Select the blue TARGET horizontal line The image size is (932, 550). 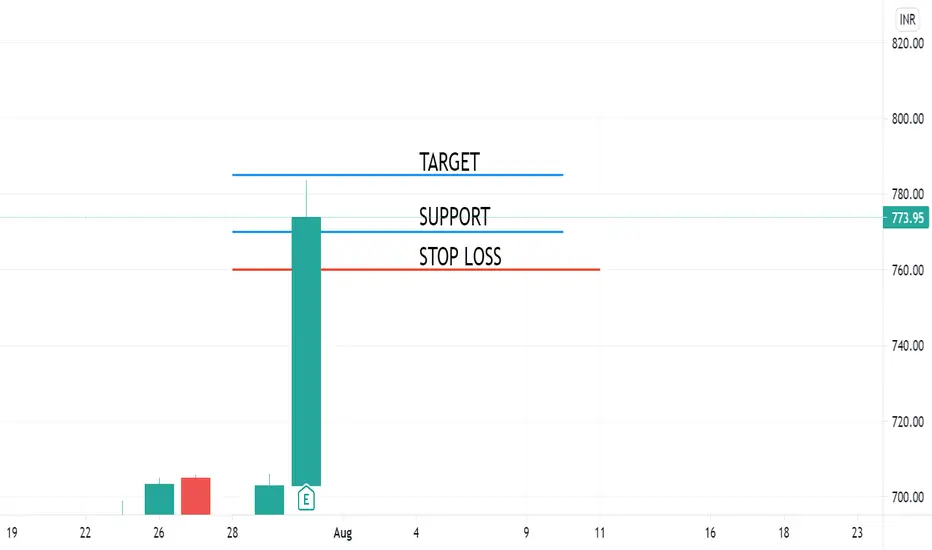[x=397, y=175]
